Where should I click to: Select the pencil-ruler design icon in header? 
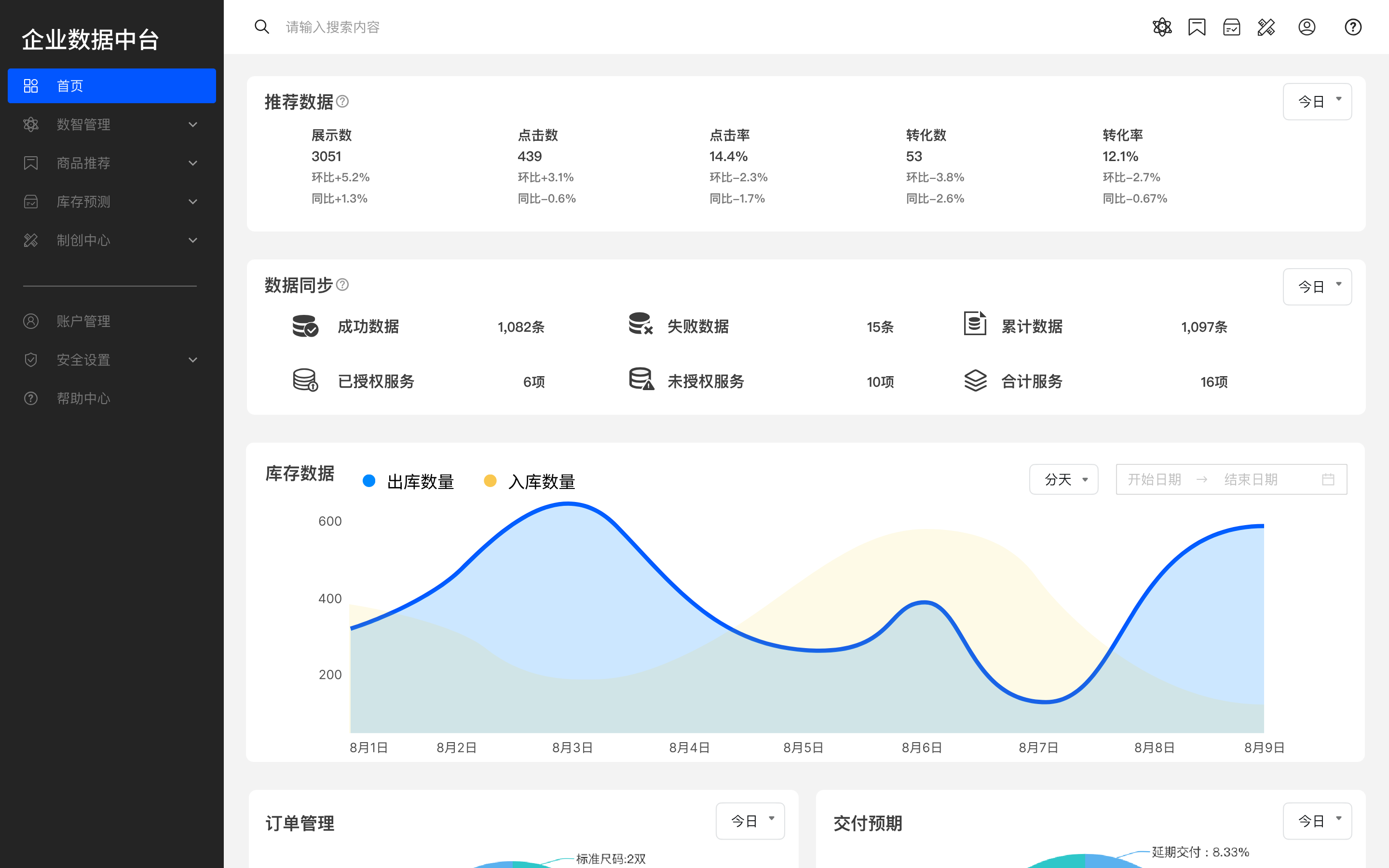(1267, 27)
